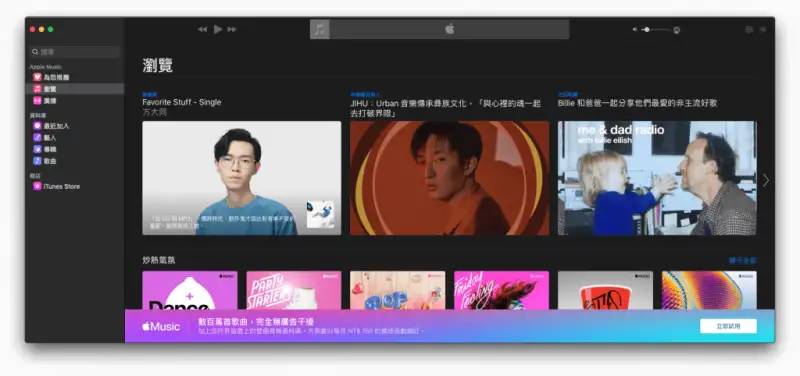The width and height of the screenshot is (800, 376).
Task: Click the Apple logo in now-playing display
Action: click(x=449, y=29)
